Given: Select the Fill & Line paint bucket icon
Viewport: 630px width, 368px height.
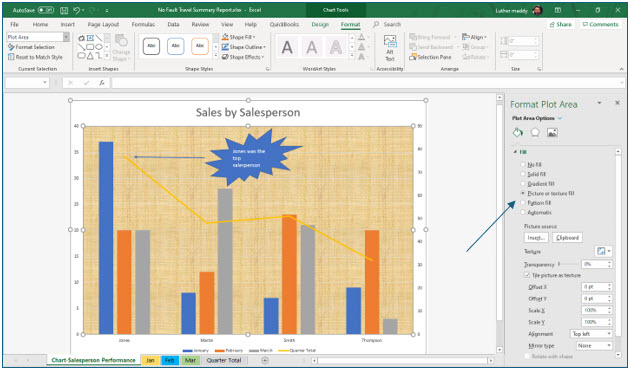Looking at the screenshot, I should point(518,133).
